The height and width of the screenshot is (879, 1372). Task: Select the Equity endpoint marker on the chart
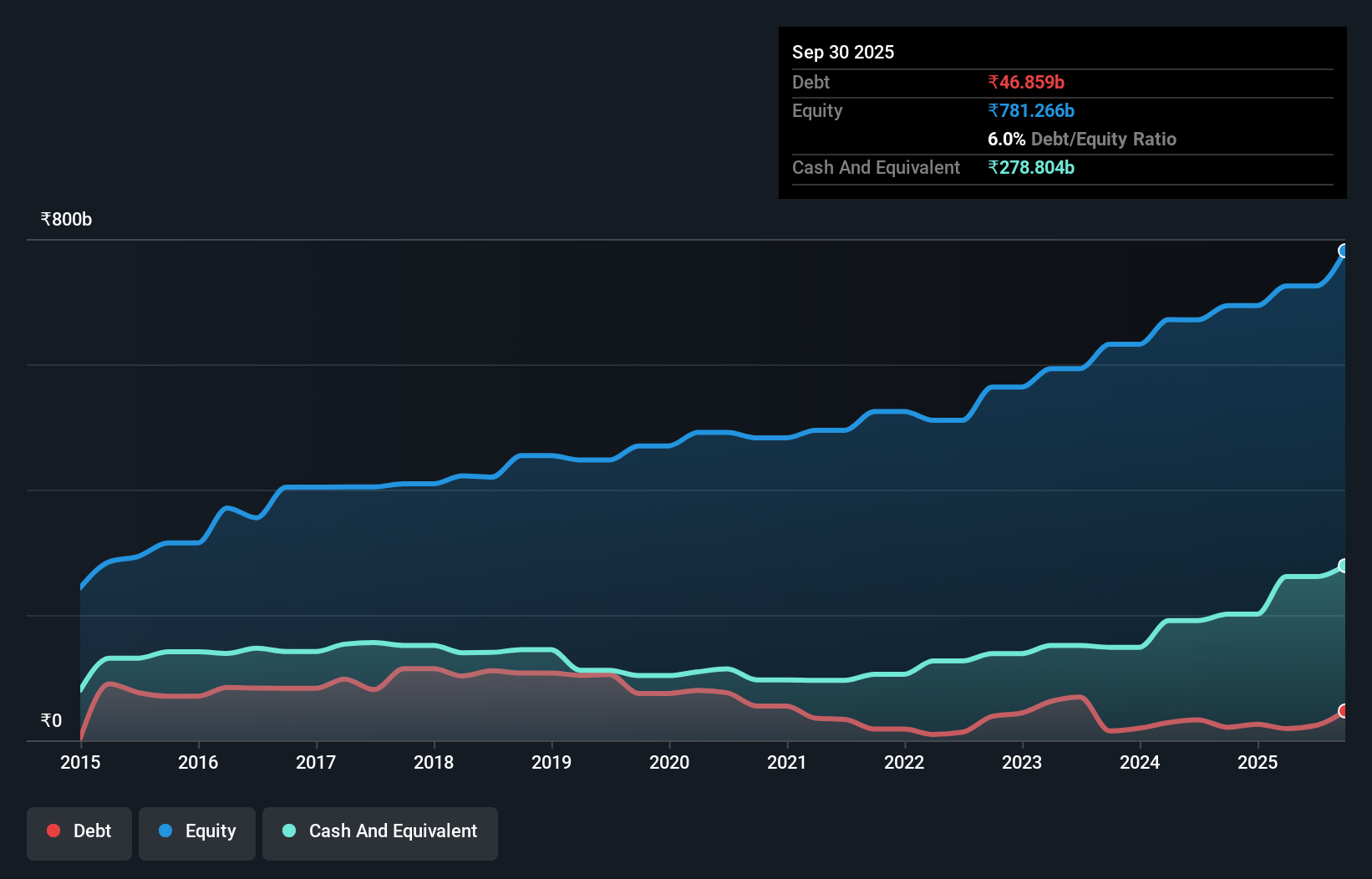pos(1344,251)
